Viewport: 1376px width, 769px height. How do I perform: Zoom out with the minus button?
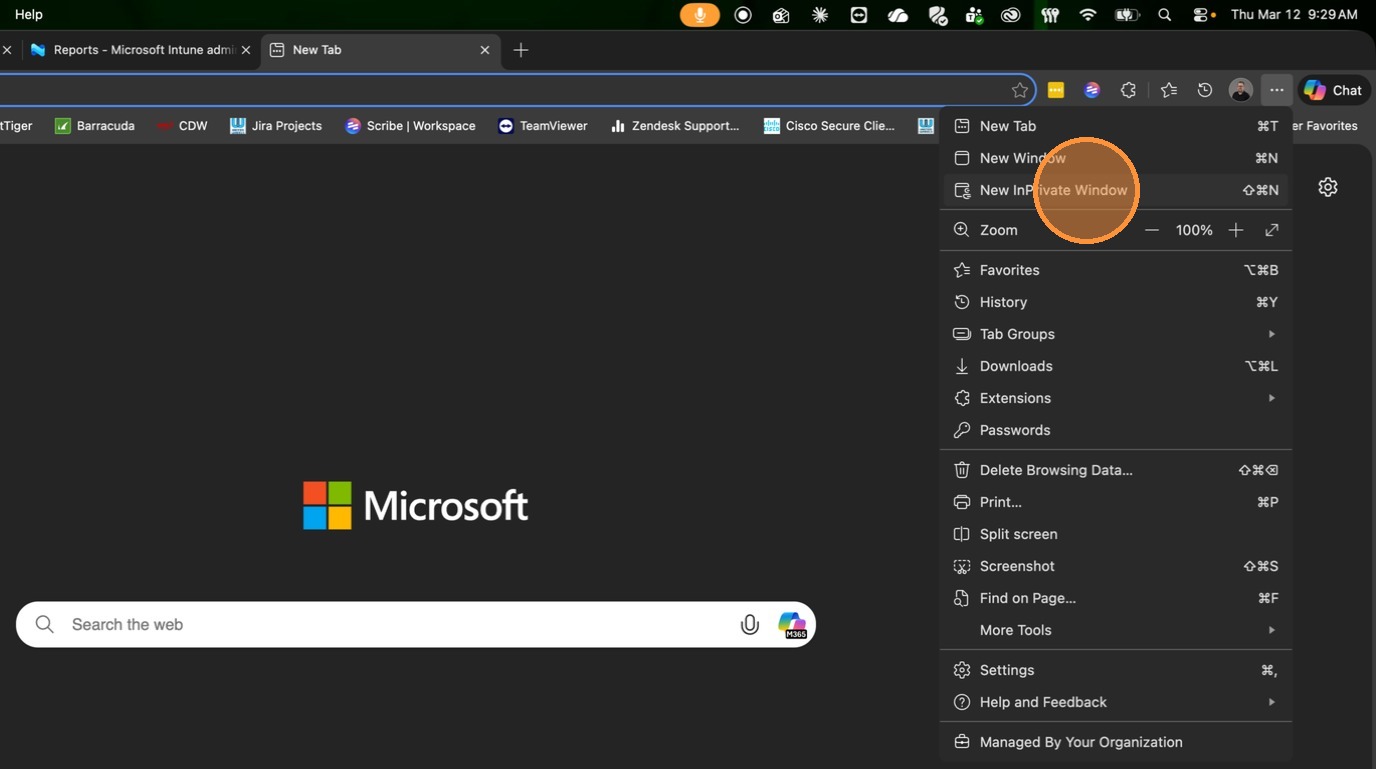coord(1152,230)
